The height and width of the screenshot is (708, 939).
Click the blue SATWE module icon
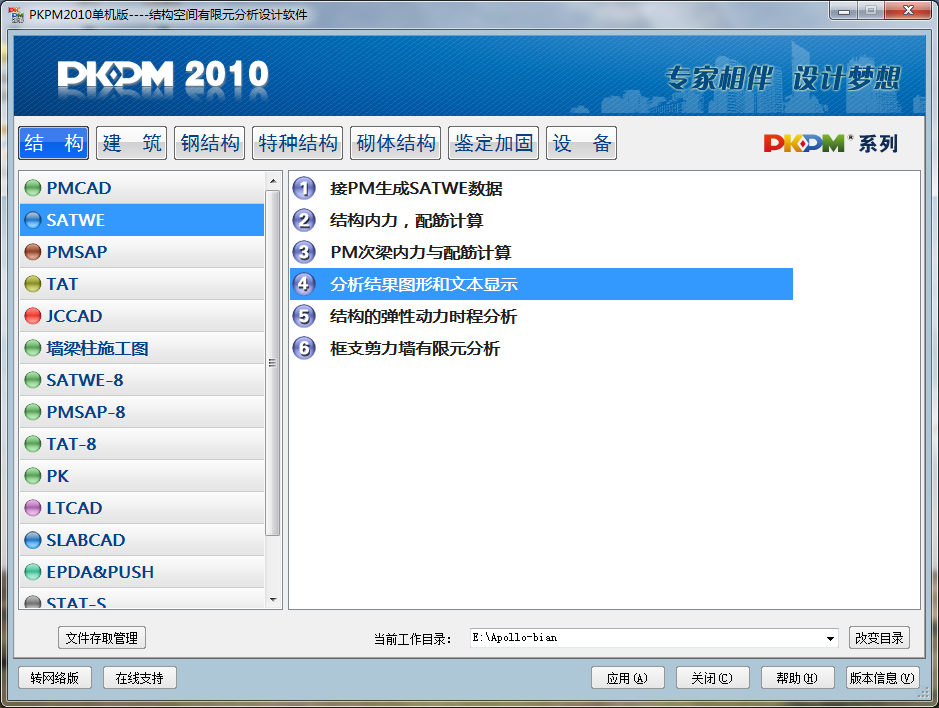pyautogui.click(x=33, y=220)
